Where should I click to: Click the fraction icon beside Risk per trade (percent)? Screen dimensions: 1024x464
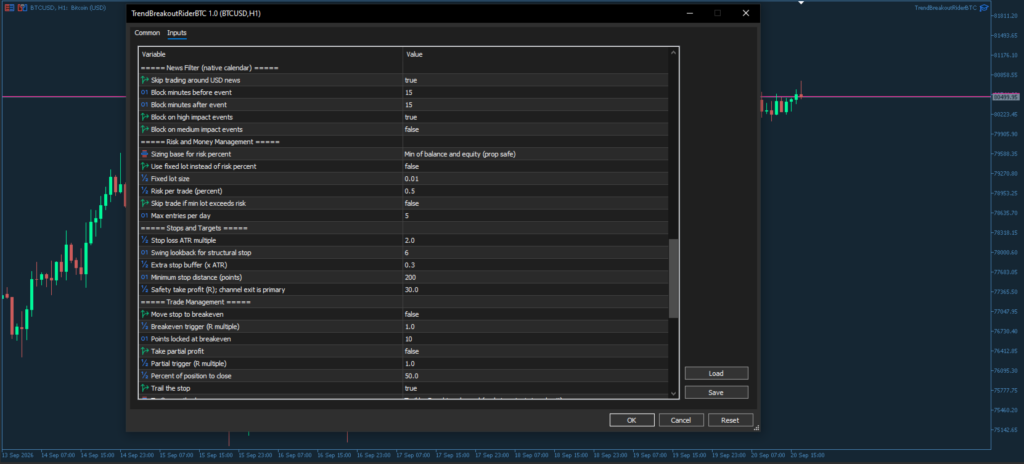145,191
